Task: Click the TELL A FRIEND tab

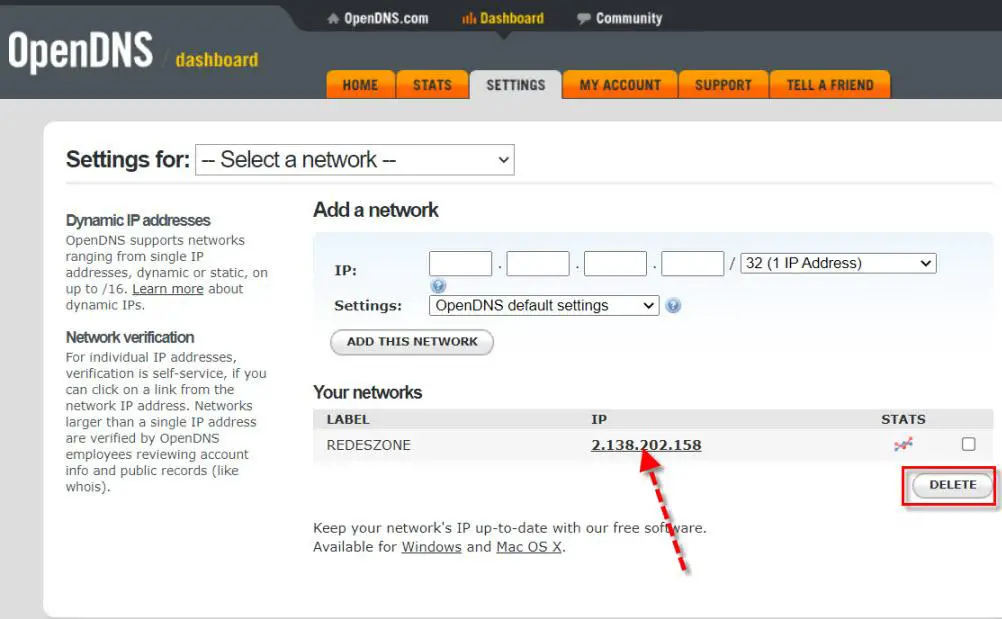Action: click(x=830, y=85)
